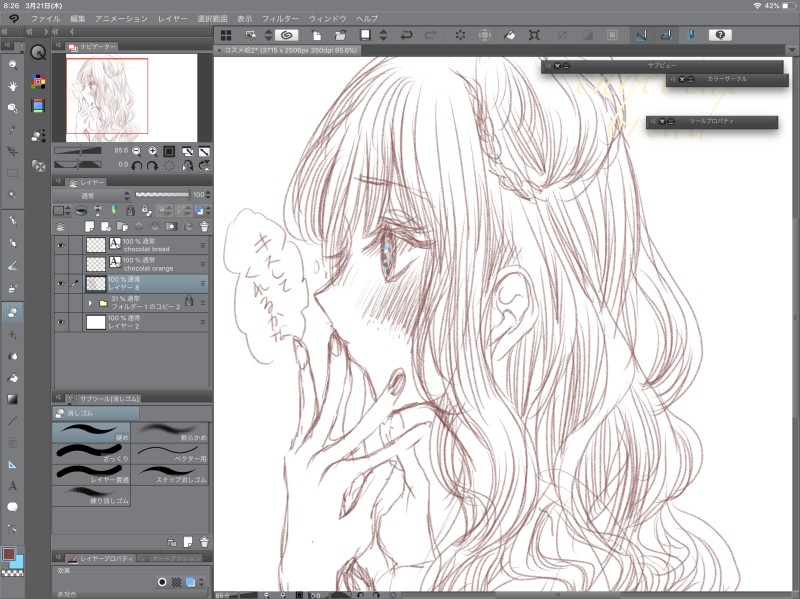Select the Text (A) tool
The height and width of the screenshot is (599, 800).
point(12,486)
